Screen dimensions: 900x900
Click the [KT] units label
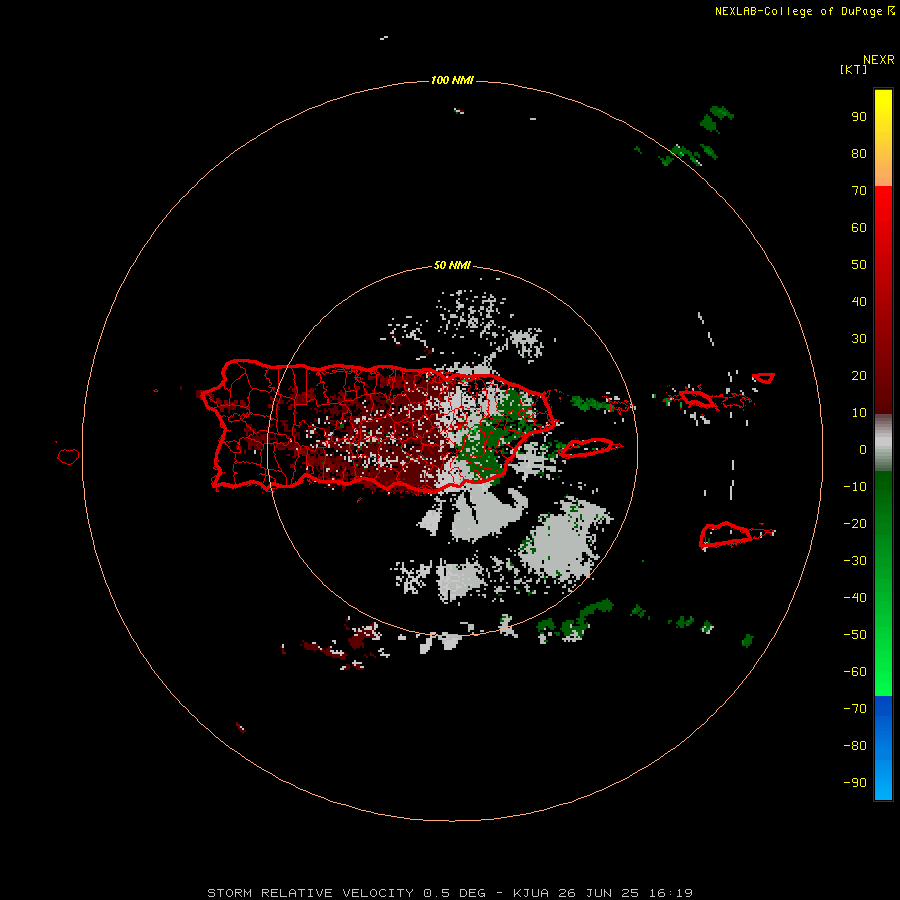(853, 69)
